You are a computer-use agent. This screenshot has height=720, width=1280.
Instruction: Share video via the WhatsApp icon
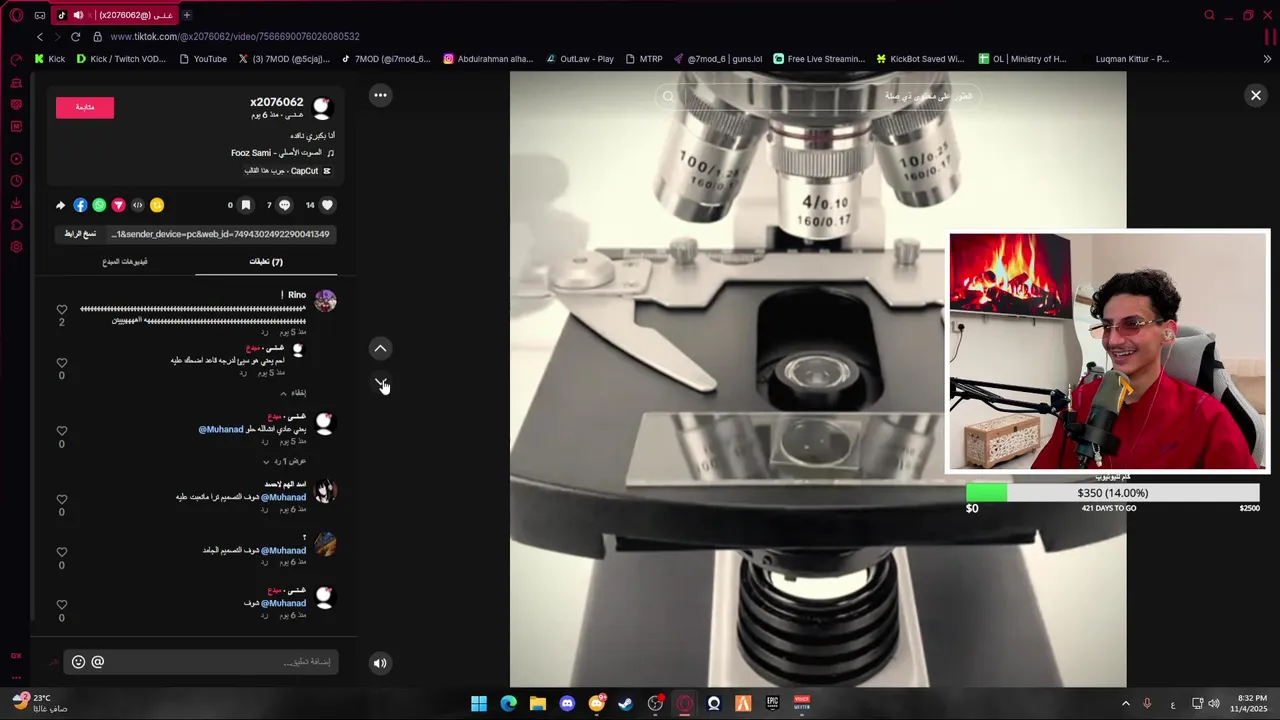[99, 205]
